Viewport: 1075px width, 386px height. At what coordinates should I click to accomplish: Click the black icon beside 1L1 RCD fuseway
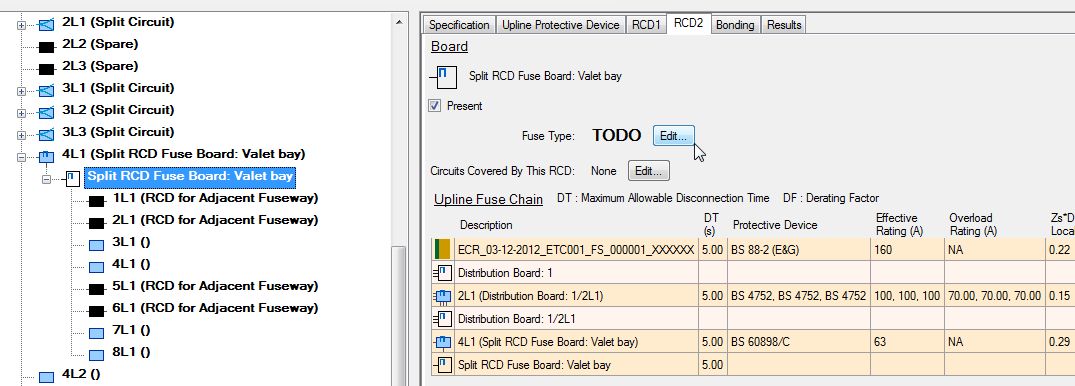[x=96, y=202]
